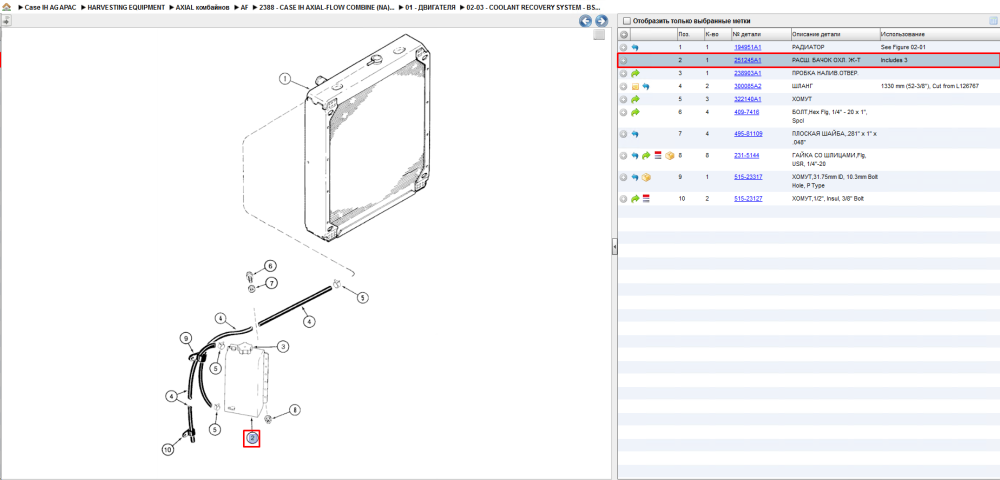Select callout 10 on the diagram
The height and width of the screenshot is (480, 1000).
(168, 450)
